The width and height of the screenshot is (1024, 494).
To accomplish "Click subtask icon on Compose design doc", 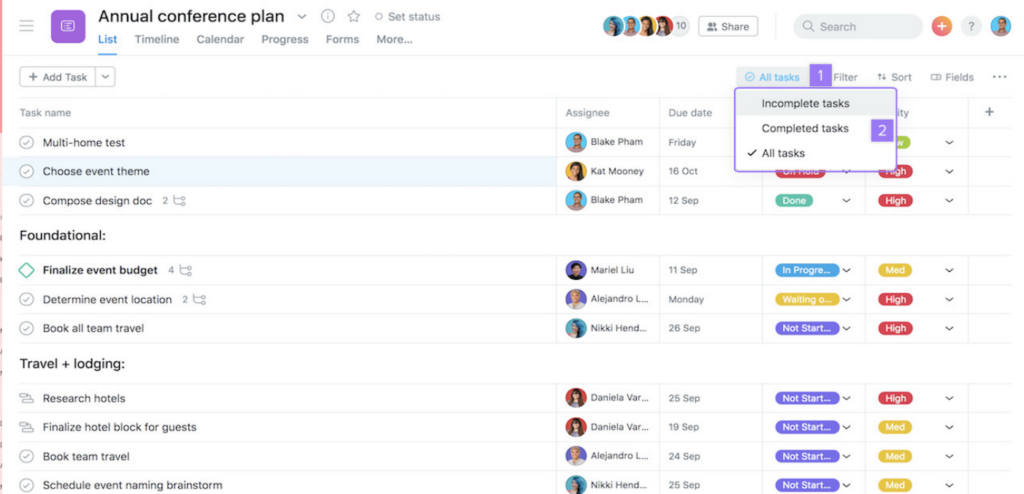I will click(179, 201).
